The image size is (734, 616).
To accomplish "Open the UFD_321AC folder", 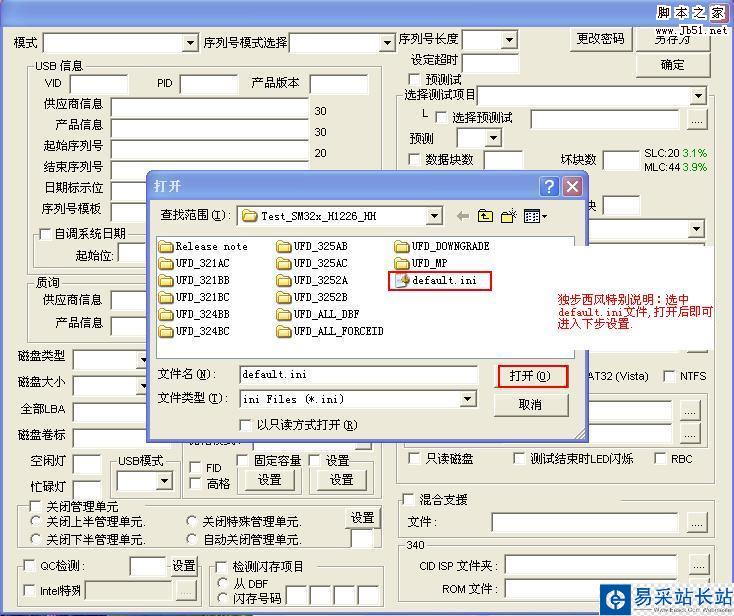I will tap(194, 263).
